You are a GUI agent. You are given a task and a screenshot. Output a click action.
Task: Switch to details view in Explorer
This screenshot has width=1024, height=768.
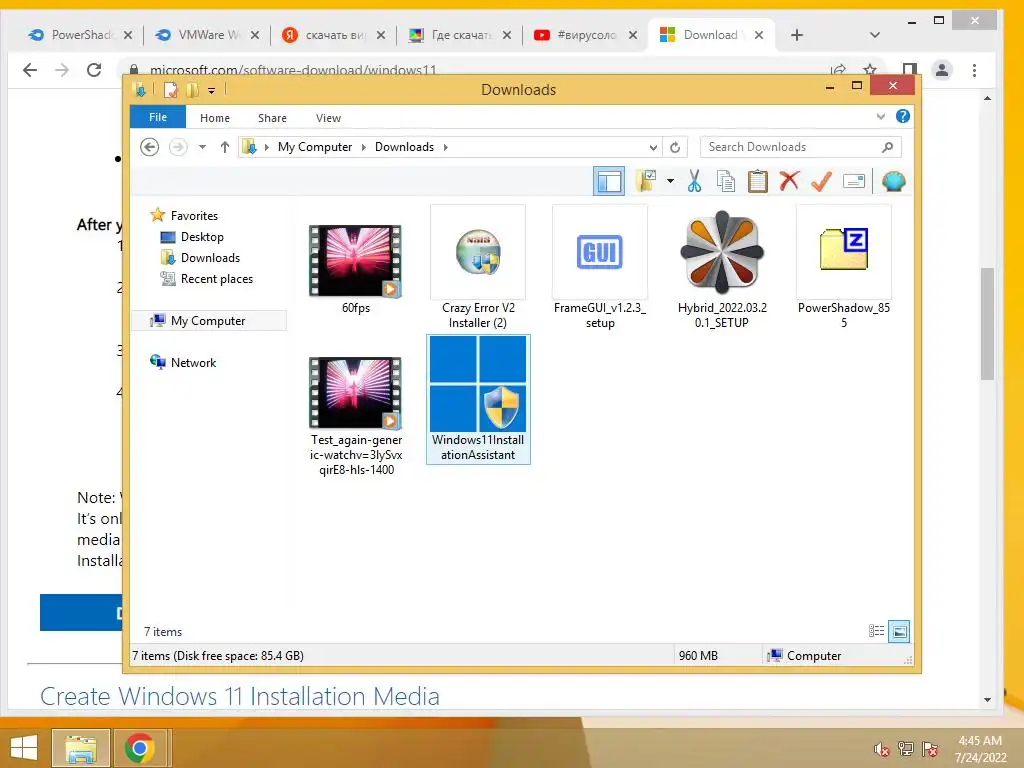click(876, 631)
